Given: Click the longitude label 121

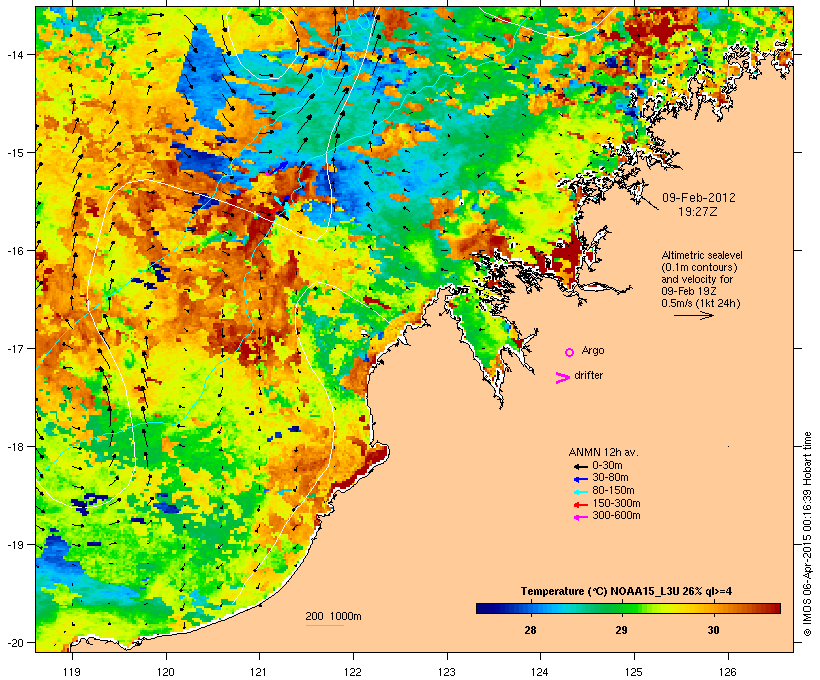Looking at the screenshot, I should (259, 672).
